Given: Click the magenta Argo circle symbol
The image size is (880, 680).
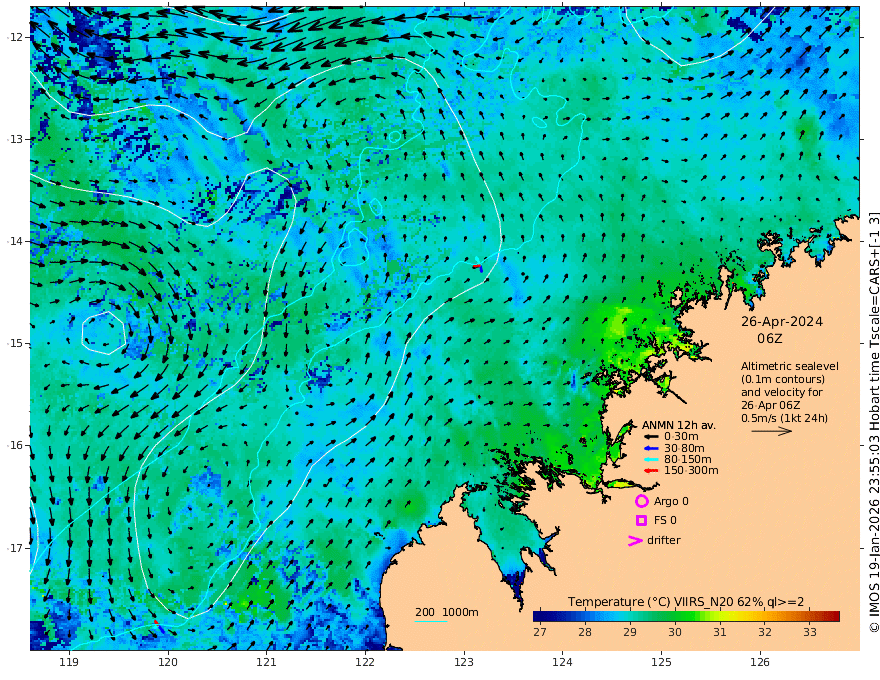Looking at the screenshot, I should (x=641, y=501).
